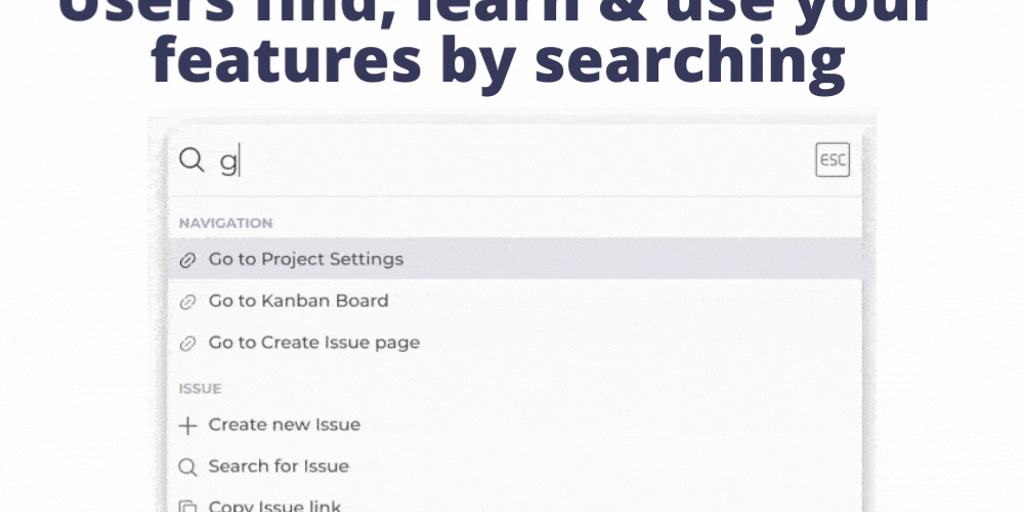1024x512 pixels.
Task: Click the NAVIGATION section header
Action: tap(225, 223)
